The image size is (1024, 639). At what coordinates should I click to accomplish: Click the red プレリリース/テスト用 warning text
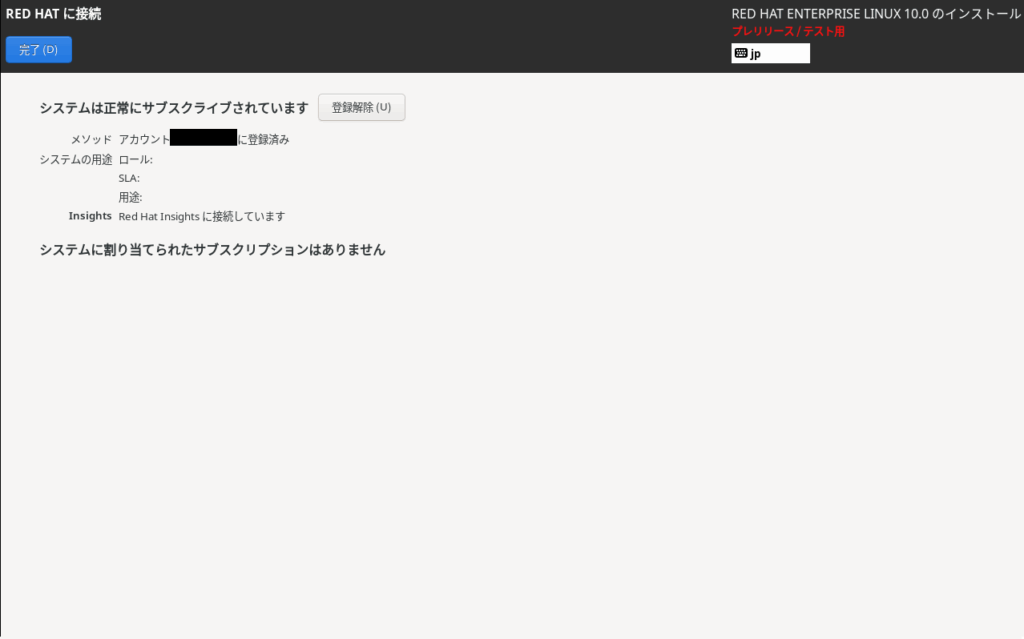click(788, 32)
